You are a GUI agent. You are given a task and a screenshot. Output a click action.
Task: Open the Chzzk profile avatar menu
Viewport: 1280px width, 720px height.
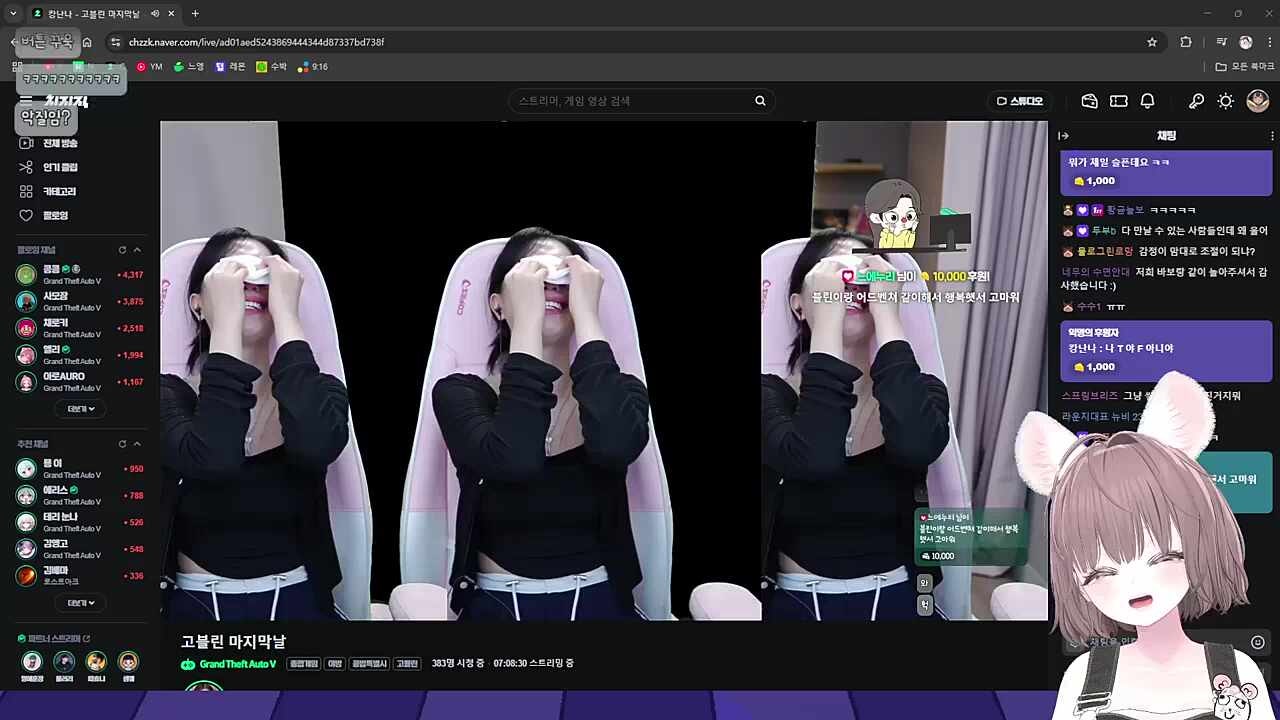tap(1258, 101)
